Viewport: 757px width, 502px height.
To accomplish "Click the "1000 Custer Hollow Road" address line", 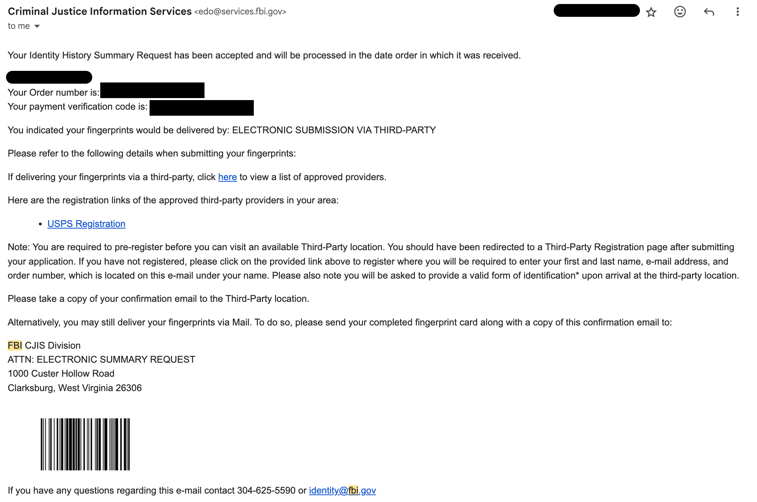I will [61, 374].
